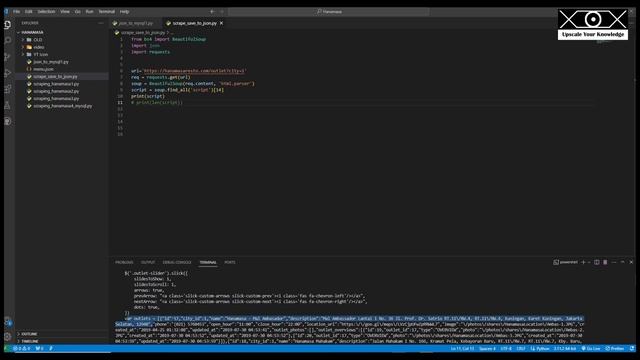Open the Source Control view
Image resolution: width=640 pixels, height=360 pixels.
click(x=8, y=57)
